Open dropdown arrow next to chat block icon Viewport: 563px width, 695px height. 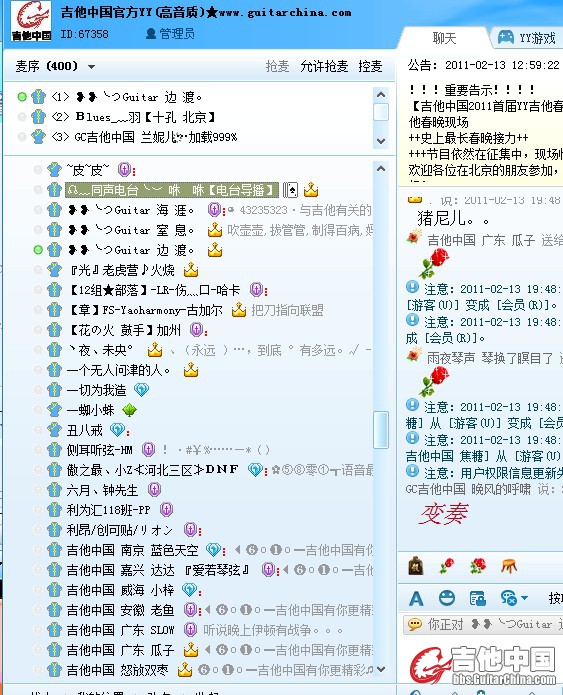[x=525, y=598]
